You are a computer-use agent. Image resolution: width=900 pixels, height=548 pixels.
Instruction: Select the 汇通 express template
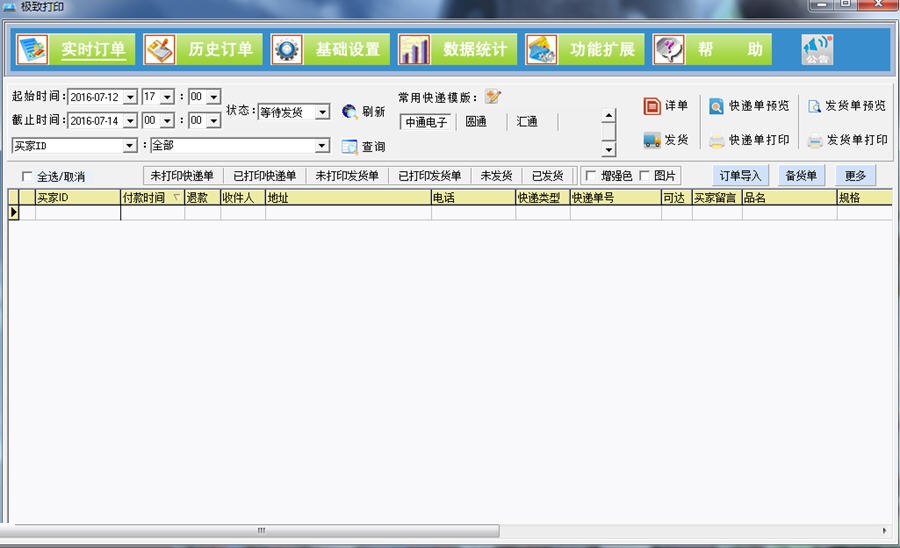[x=526, y=122]
